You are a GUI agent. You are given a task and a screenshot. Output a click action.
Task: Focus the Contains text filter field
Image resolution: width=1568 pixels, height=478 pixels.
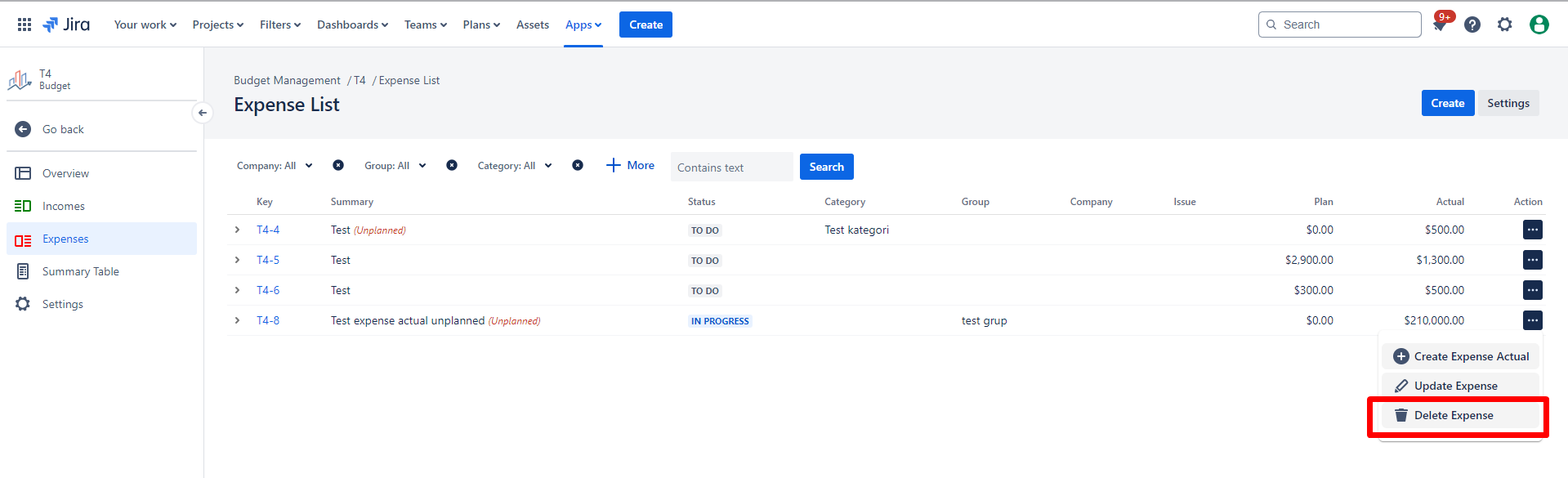(x=731, y=167)
